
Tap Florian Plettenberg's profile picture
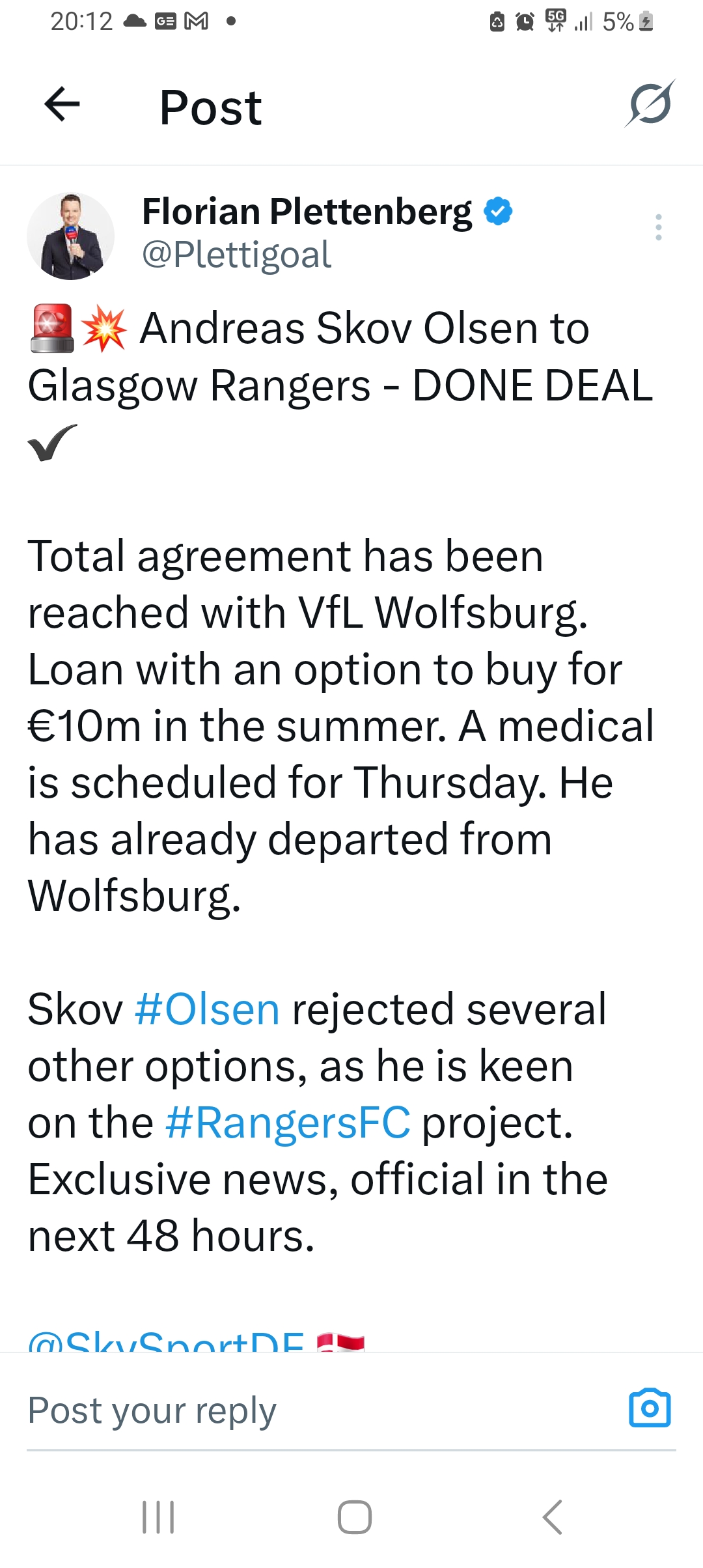[x=70, y=236]
